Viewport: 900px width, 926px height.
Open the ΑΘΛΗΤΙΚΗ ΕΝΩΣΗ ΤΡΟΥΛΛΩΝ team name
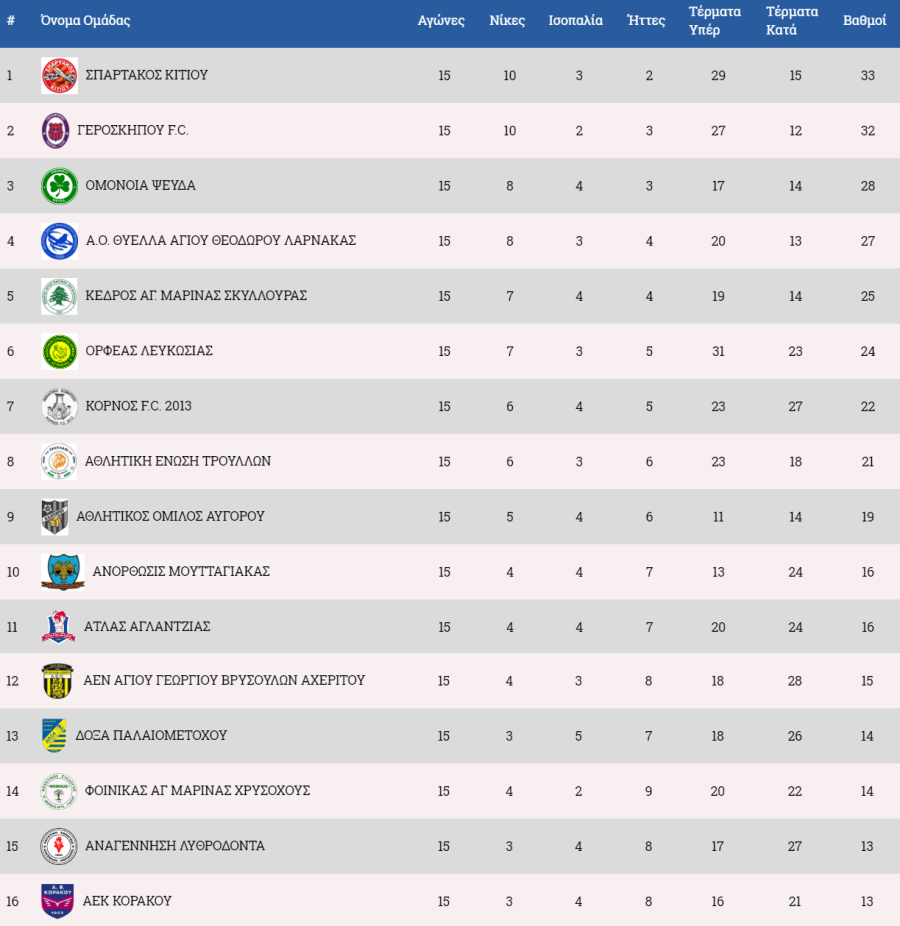tap(178, 461)
